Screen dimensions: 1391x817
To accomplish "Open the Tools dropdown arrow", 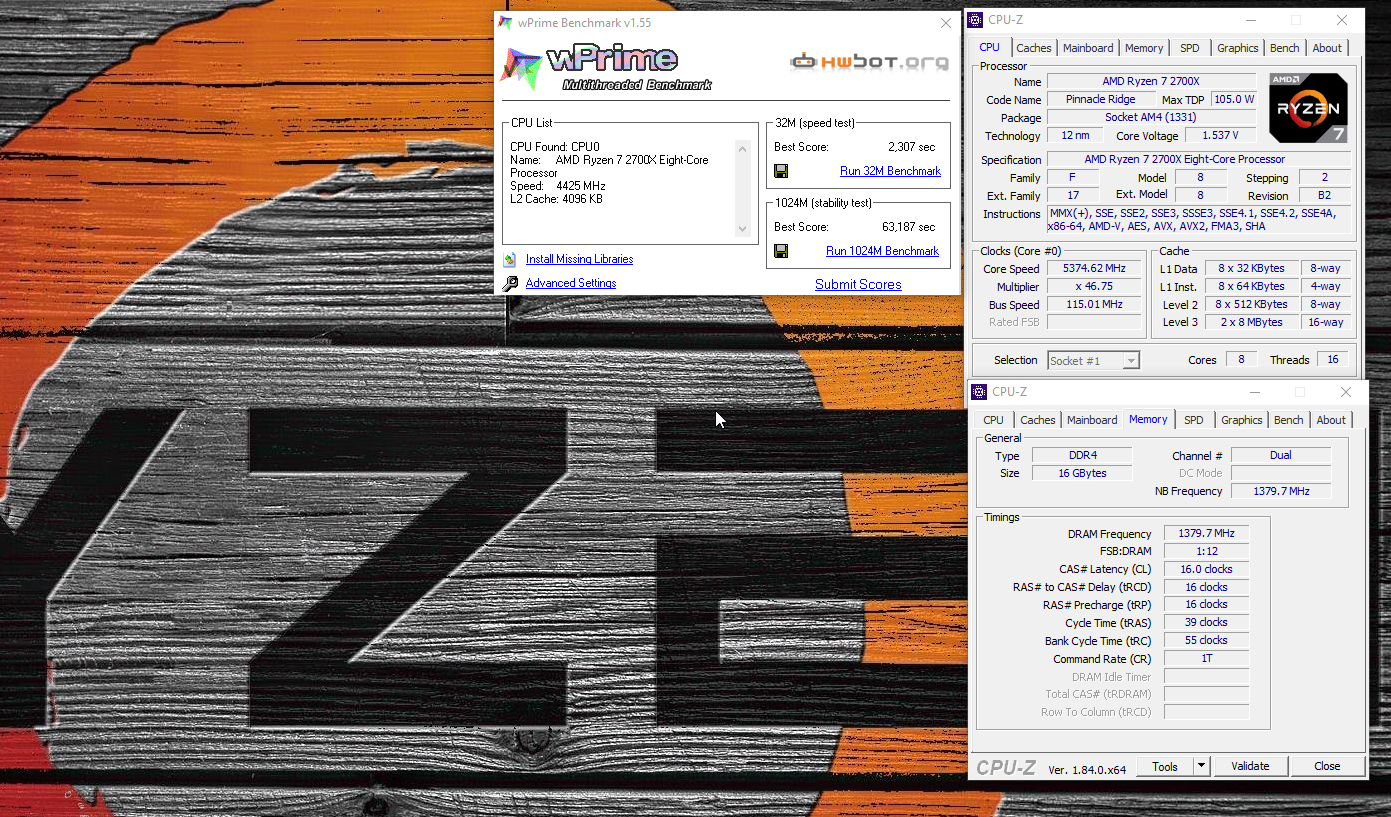I will tap(1202, 766).
